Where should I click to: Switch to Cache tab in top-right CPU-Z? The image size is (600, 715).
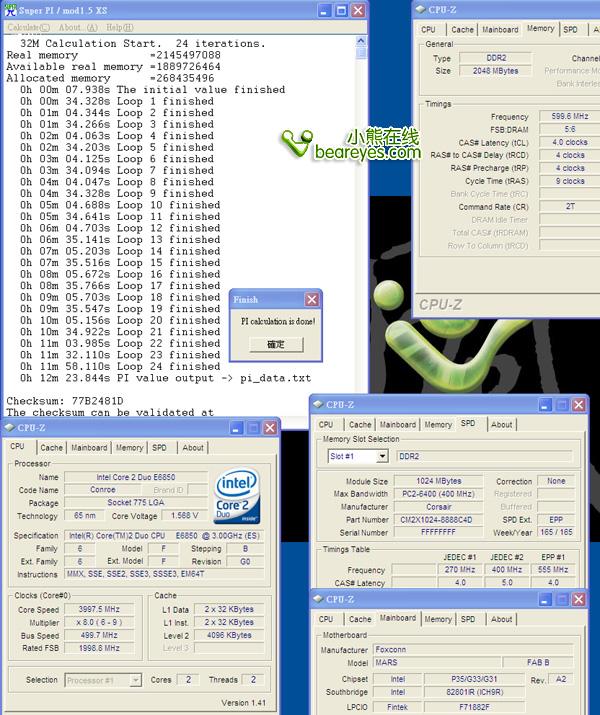pyautogui.click(x=462, y=30)
